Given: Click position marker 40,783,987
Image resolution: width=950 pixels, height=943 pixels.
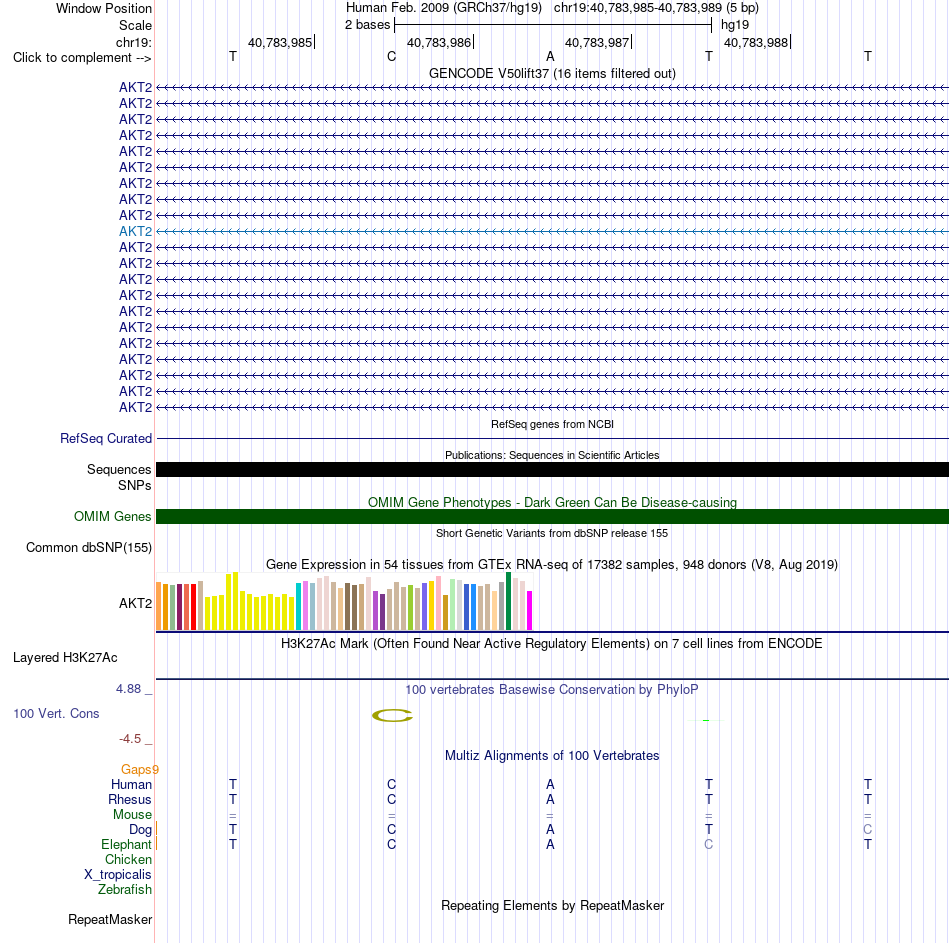Looking at the screenshot, I should (x=597, y=42).
